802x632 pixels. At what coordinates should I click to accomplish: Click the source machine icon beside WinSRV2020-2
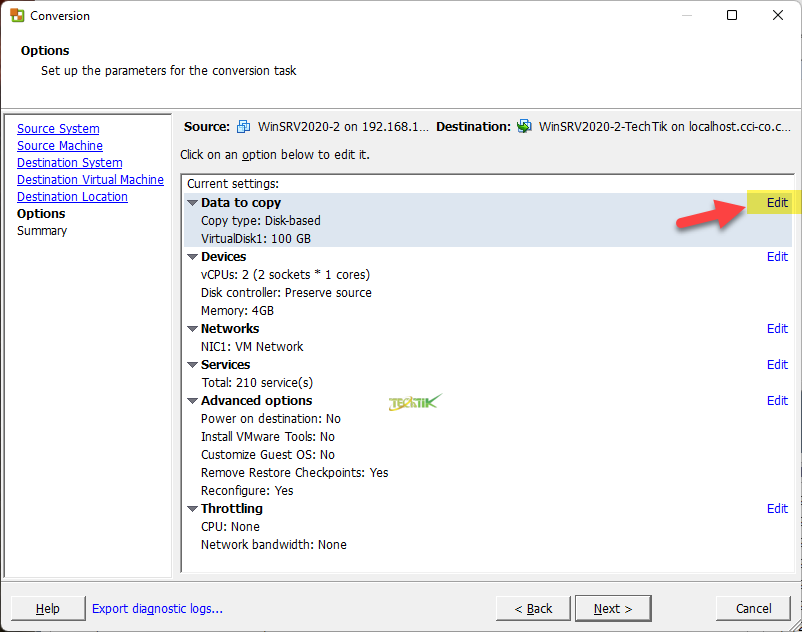click(243, 126)
